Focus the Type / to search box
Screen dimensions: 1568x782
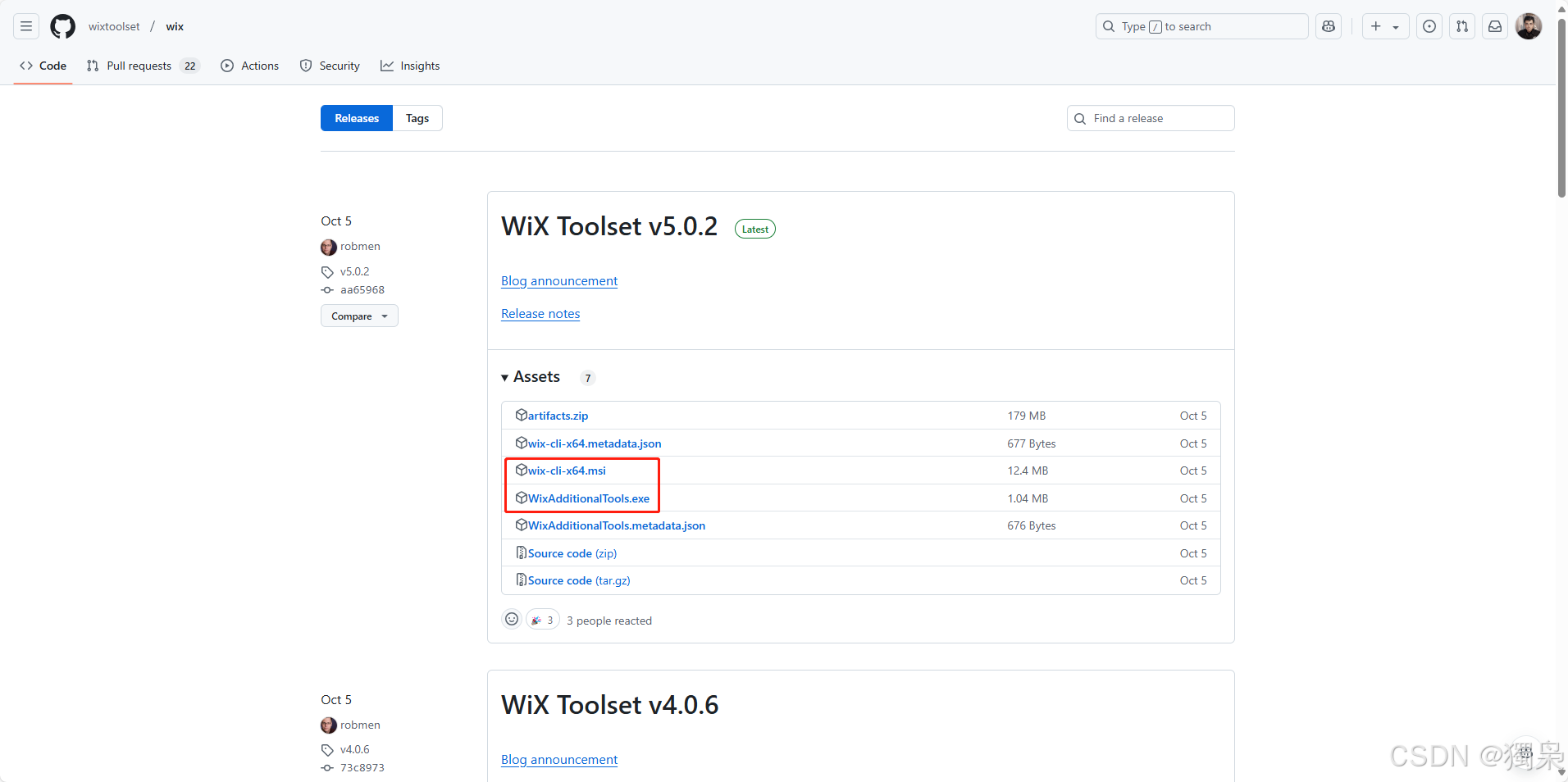tap(1201, 26)
